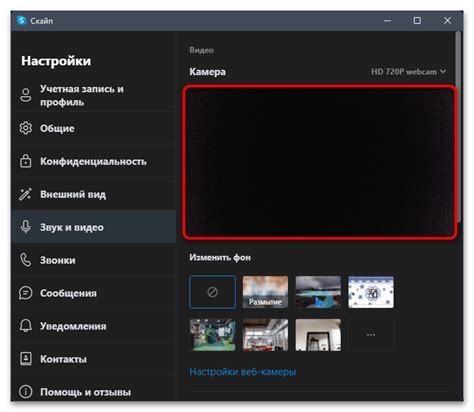Choose the Размытие blur background
The image size is (474, 412).
tap(265, 292)
